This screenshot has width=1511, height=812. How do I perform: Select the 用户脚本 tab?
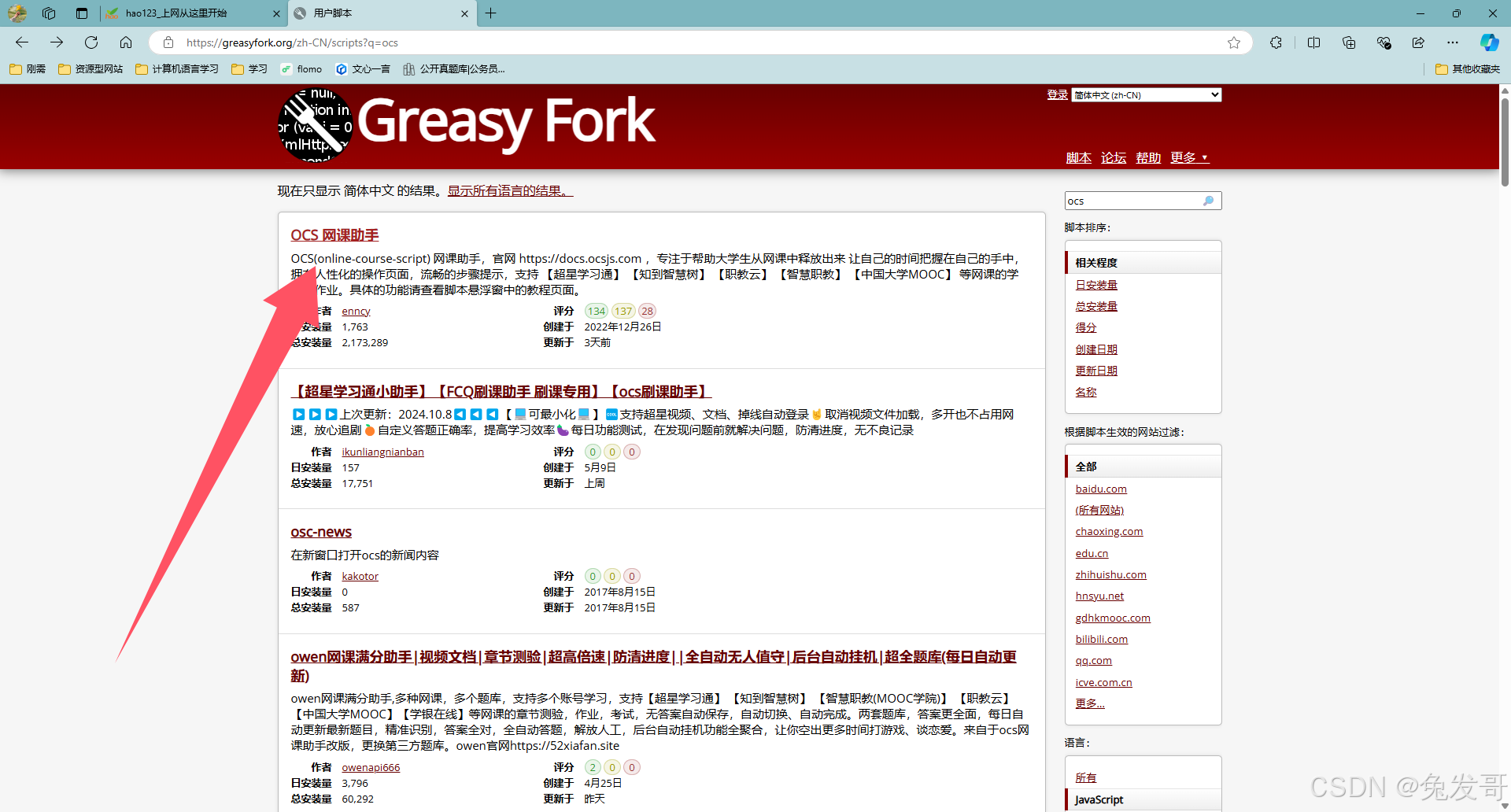click(x=382, y=13)
